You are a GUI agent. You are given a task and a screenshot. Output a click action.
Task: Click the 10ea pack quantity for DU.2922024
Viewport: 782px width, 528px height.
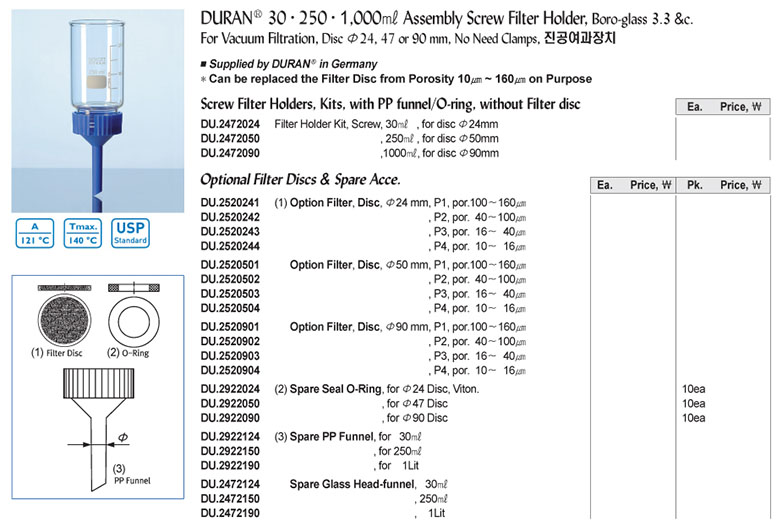[x=693, y=389]
